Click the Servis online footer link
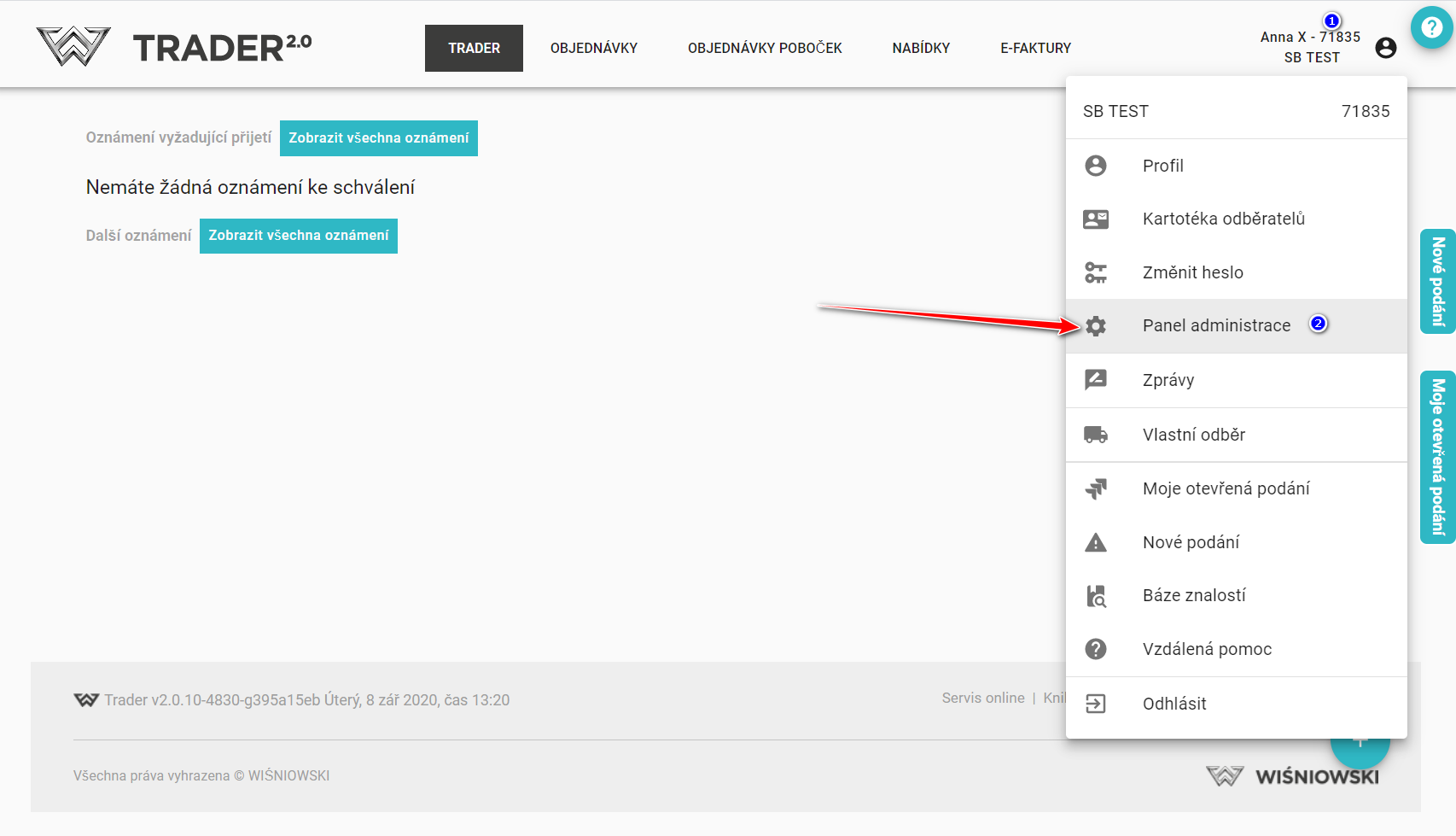The image size is (1456, 836). [x=983, y=698]
